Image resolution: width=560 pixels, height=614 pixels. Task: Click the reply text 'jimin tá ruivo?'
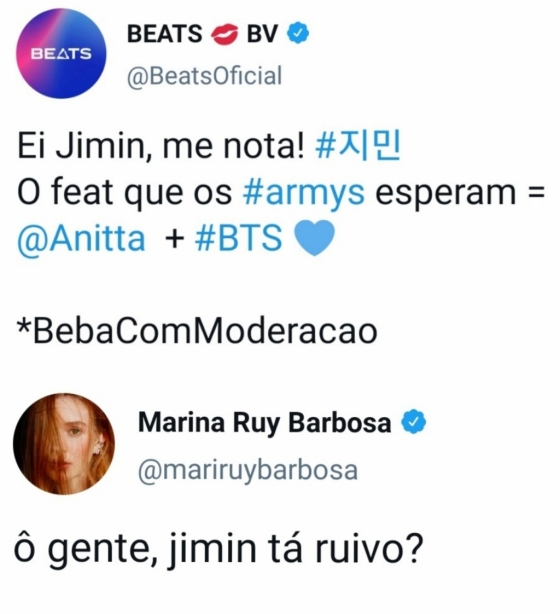297,548
